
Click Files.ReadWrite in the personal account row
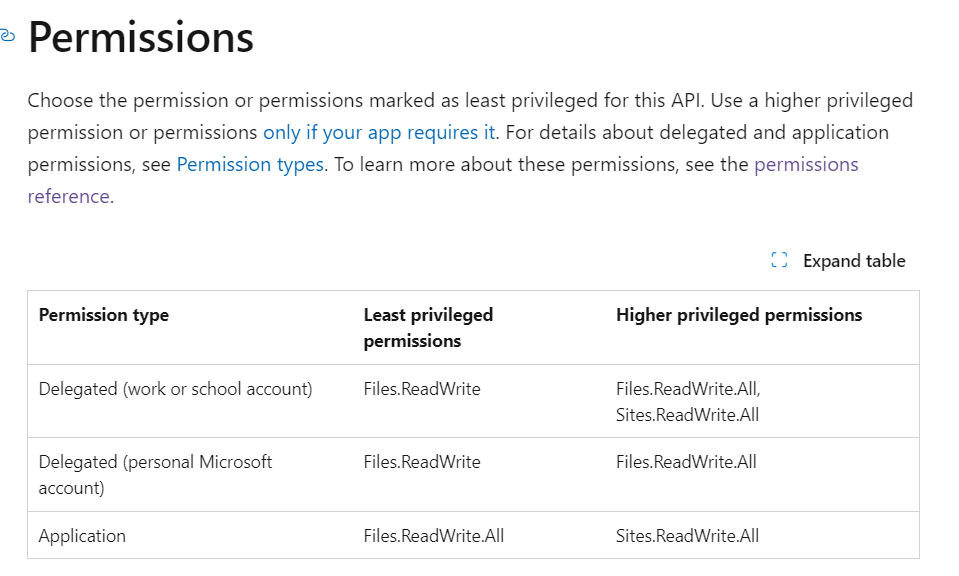tap(422, 462)
